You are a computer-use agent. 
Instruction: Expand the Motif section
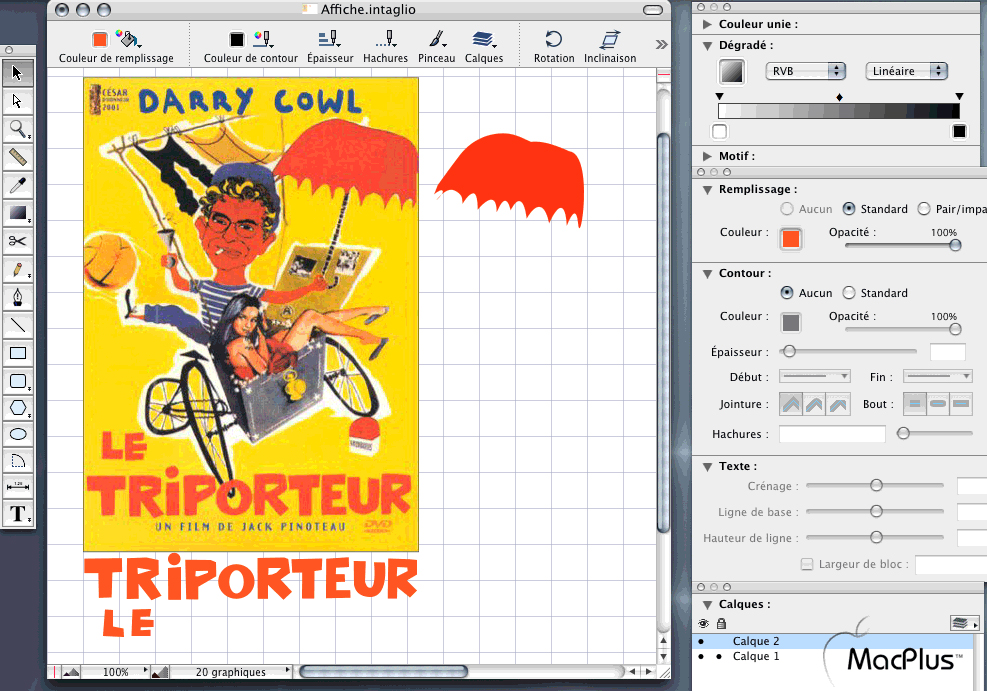[707, 156]
